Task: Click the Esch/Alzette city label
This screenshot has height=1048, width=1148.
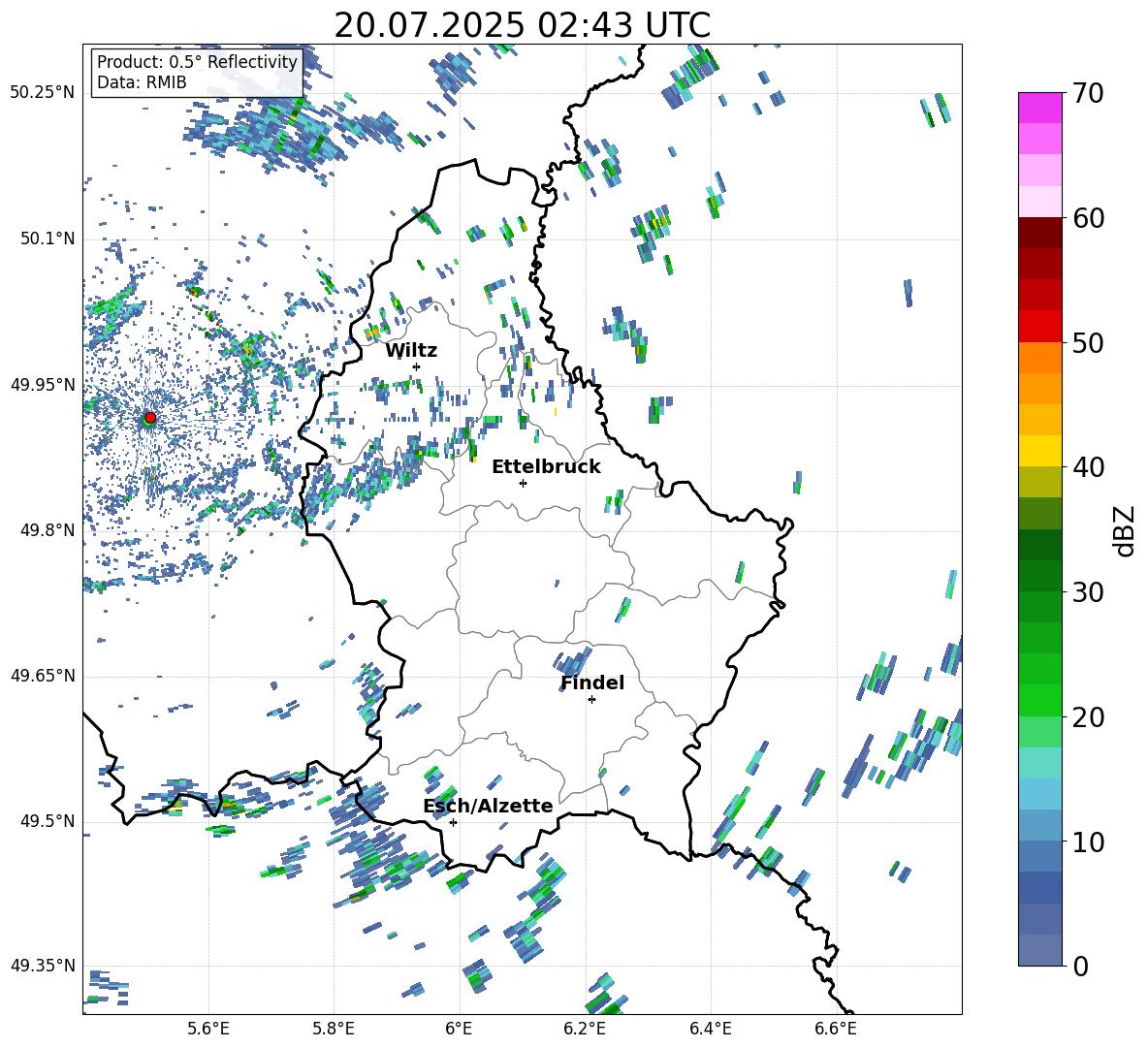Action: [x=489, y=806]
